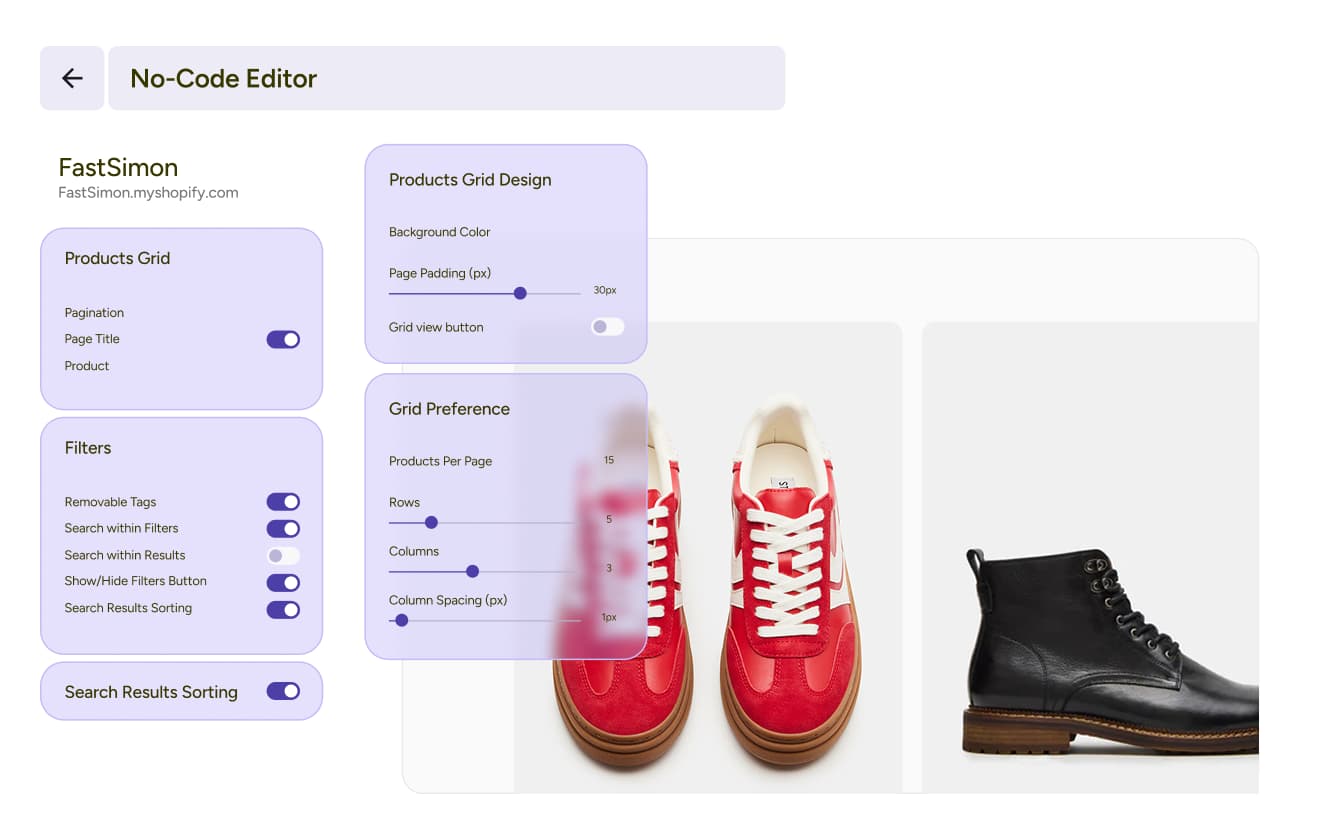Toggle Show/Hide Filters Button switch
1324x840 pixels.
pyautogui.click(x=283, y=582)
